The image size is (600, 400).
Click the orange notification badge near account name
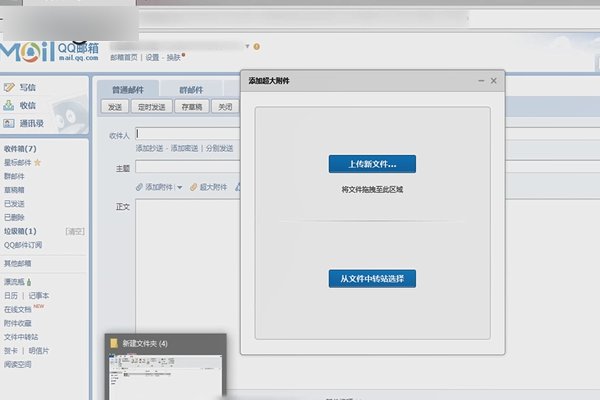coord(257,47)
